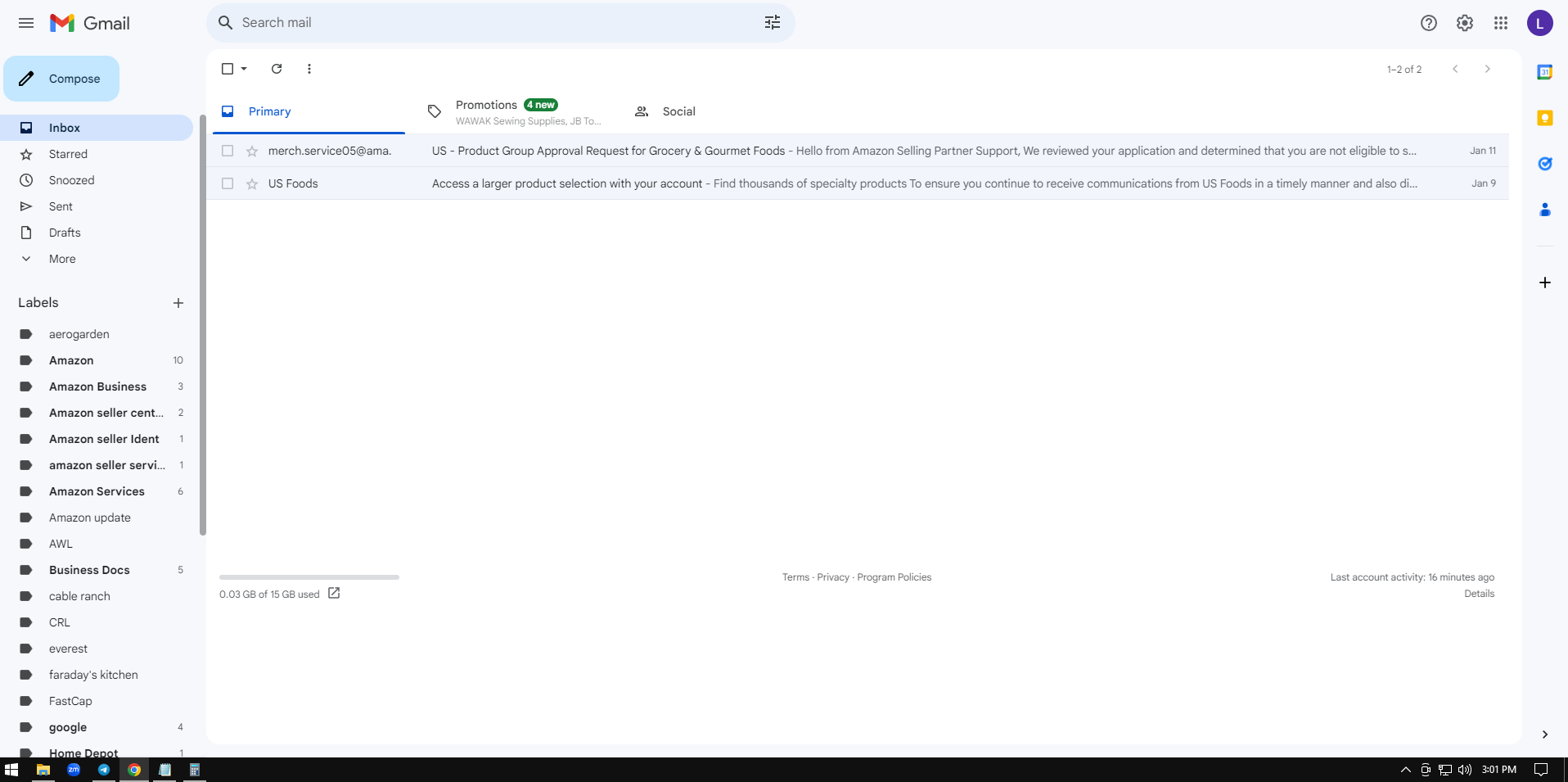
Task: Open Google Tasks side panel
Action: point(1545,164)
